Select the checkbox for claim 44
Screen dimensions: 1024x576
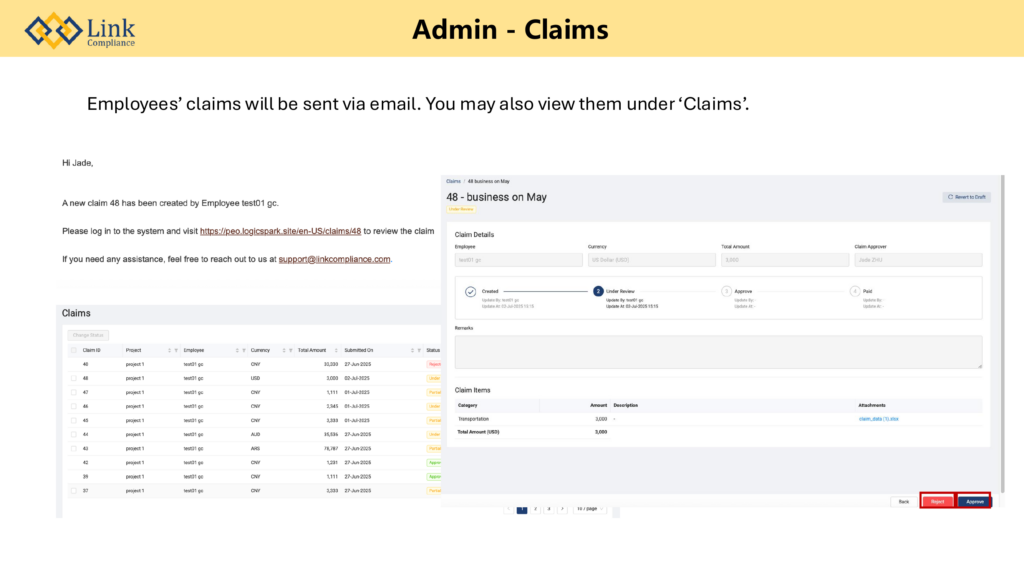coord(72,435)
